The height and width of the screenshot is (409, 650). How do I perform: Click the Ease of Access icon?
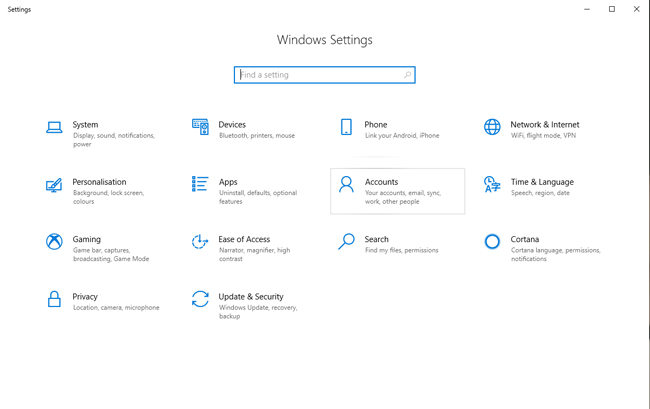(x=200, y=242)
